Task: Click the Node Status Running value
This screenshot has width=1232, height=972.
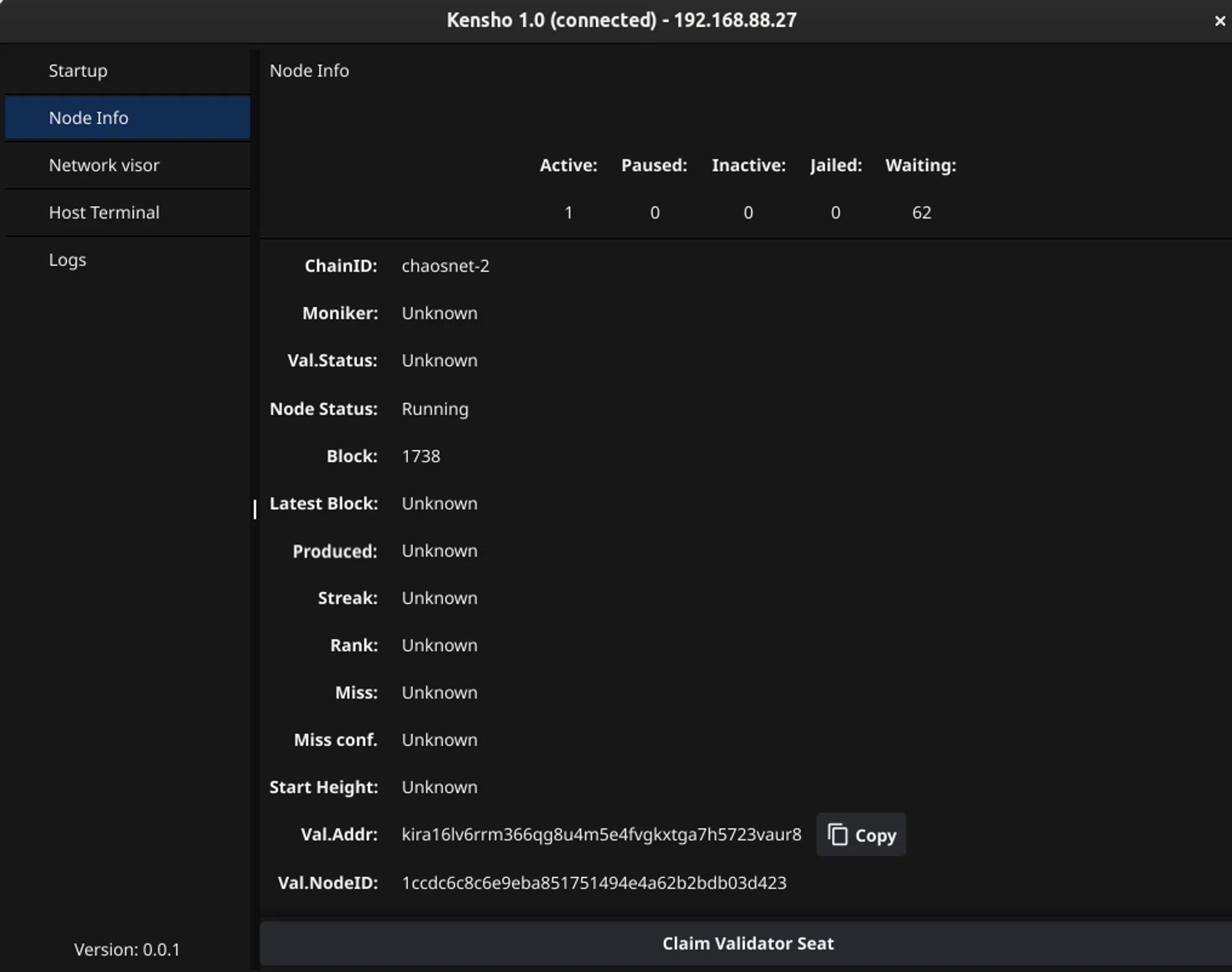Action: [435, 409]
